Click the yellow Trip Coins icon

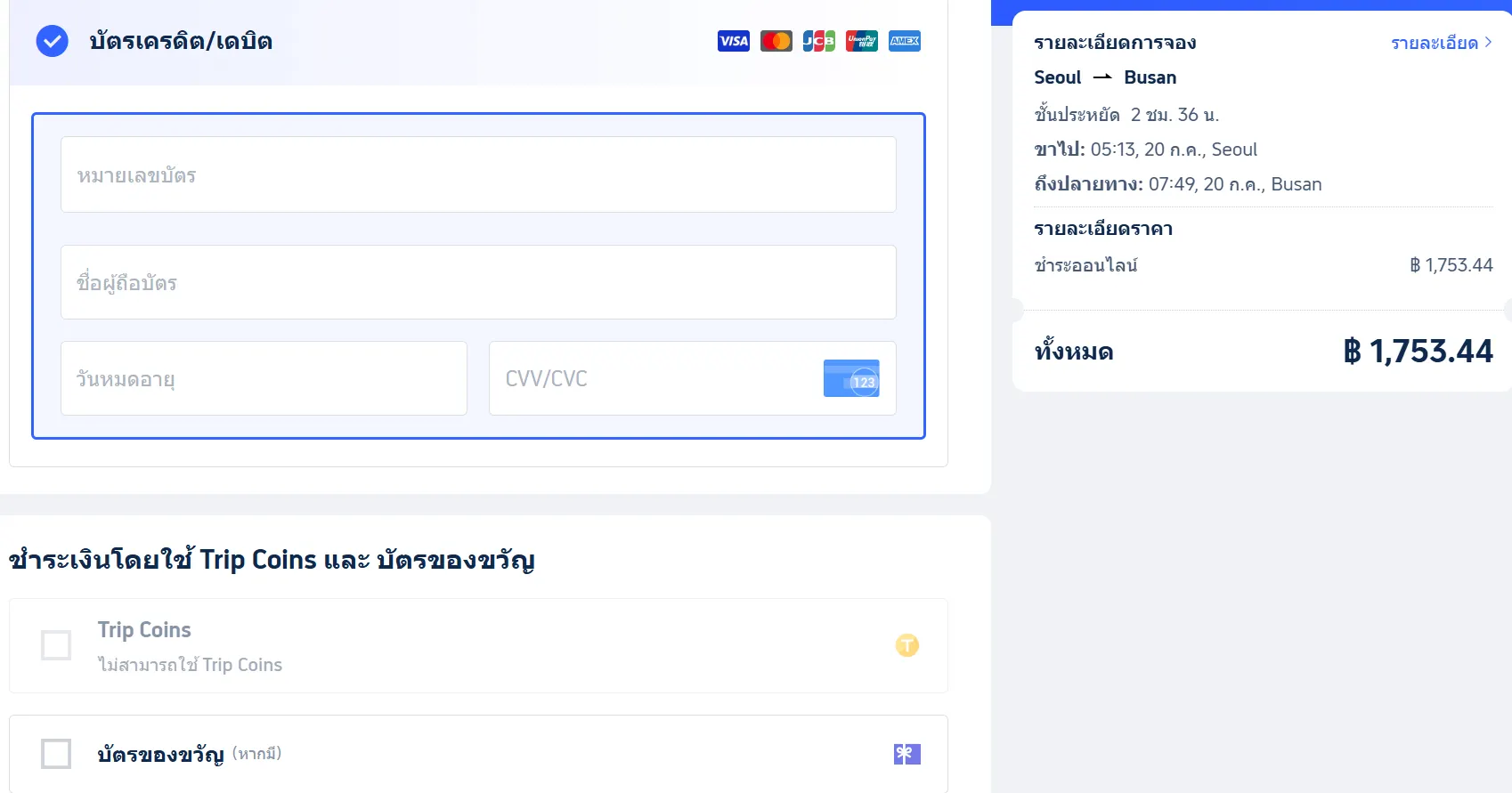tap(906, 645)
